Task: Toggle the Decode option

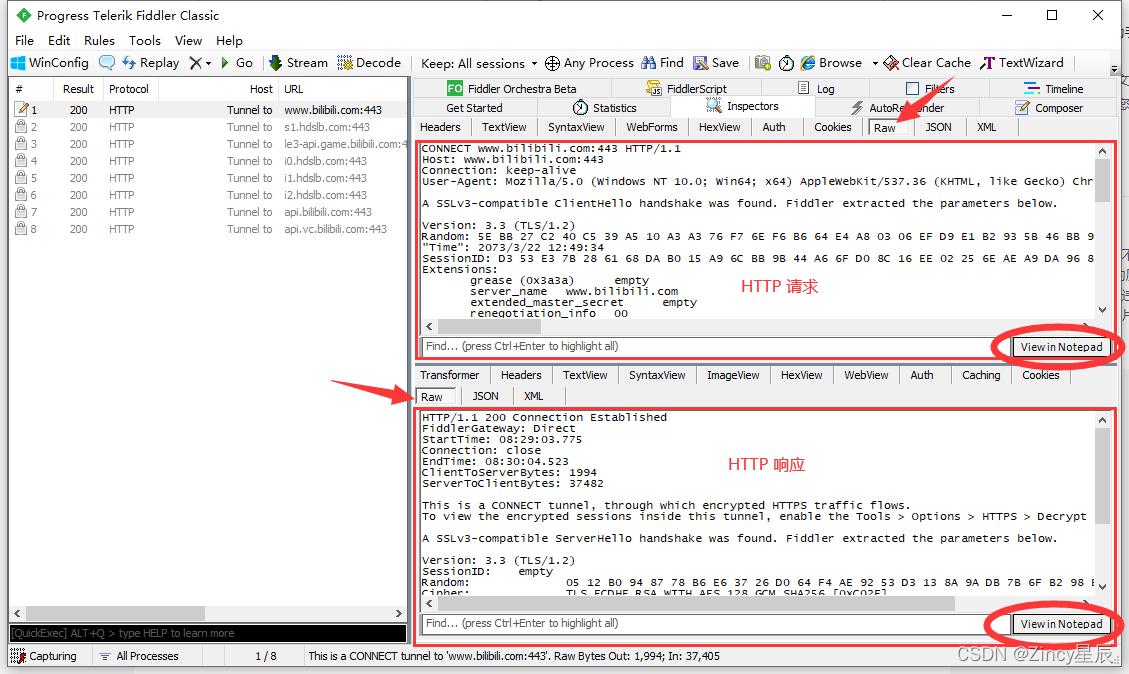Action: pos(369,63)
